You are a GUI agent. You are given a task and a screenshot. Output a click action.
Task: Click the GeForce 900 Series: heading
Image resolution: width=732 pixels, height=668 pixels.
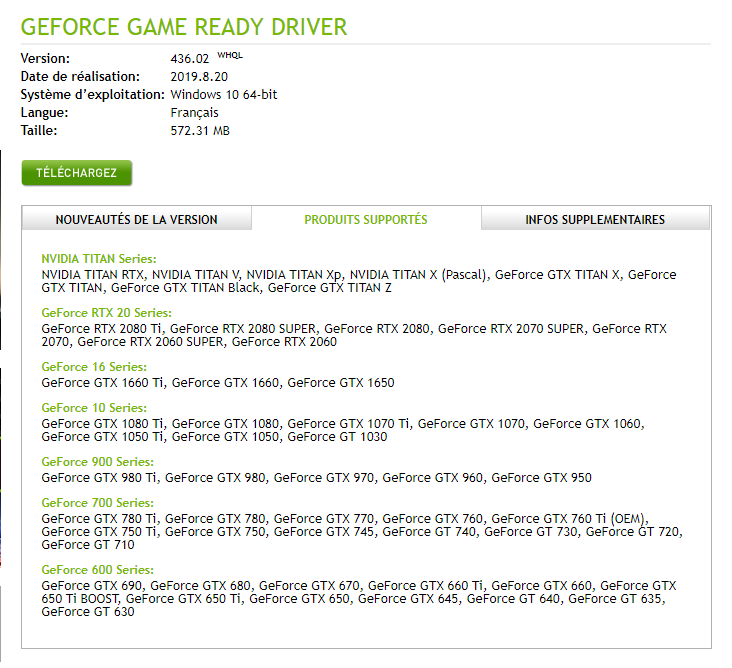98,462
